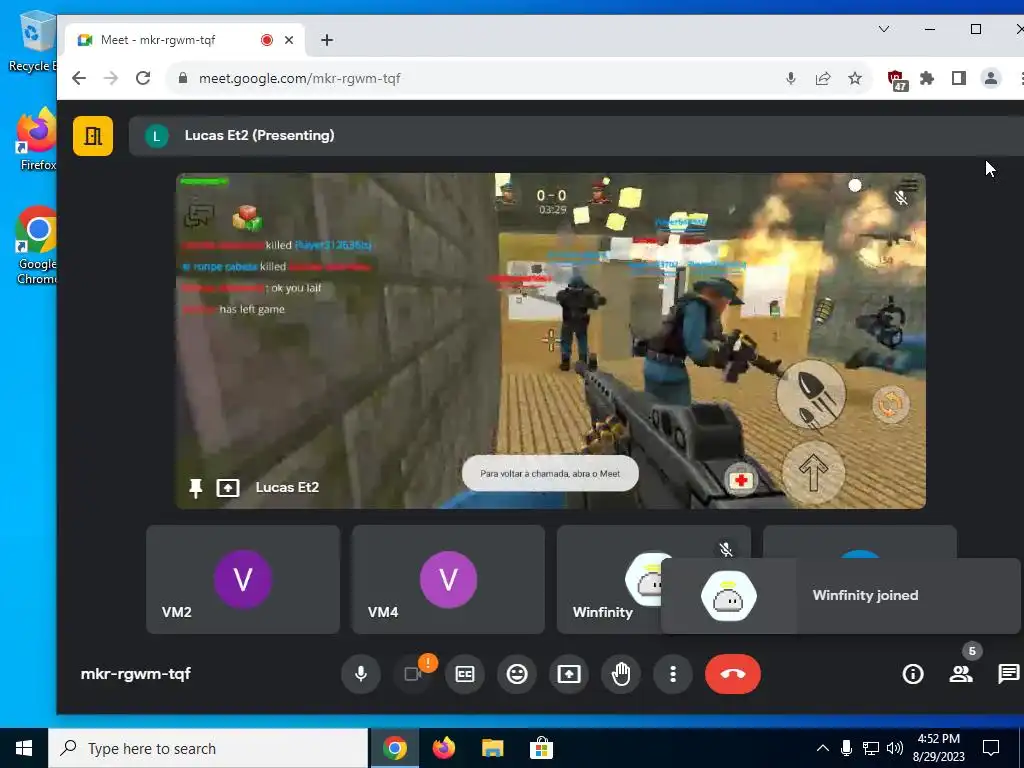This screenshot has height=768, width=1024.
Task: Reload the Meet page
Action: pos(143,78)
